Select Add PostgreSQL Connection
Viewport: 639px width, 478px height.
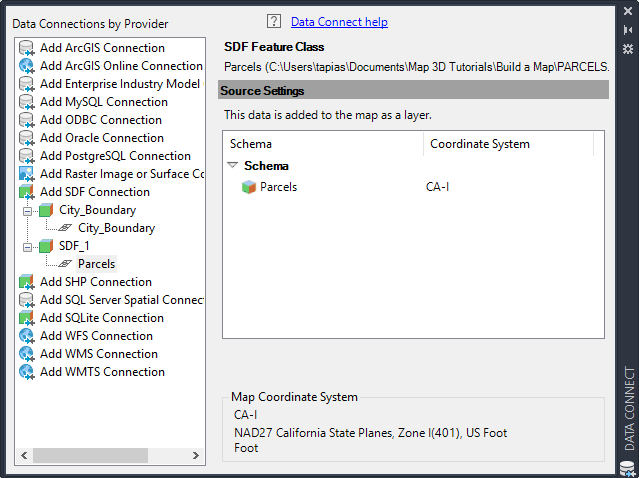(115, 156)
